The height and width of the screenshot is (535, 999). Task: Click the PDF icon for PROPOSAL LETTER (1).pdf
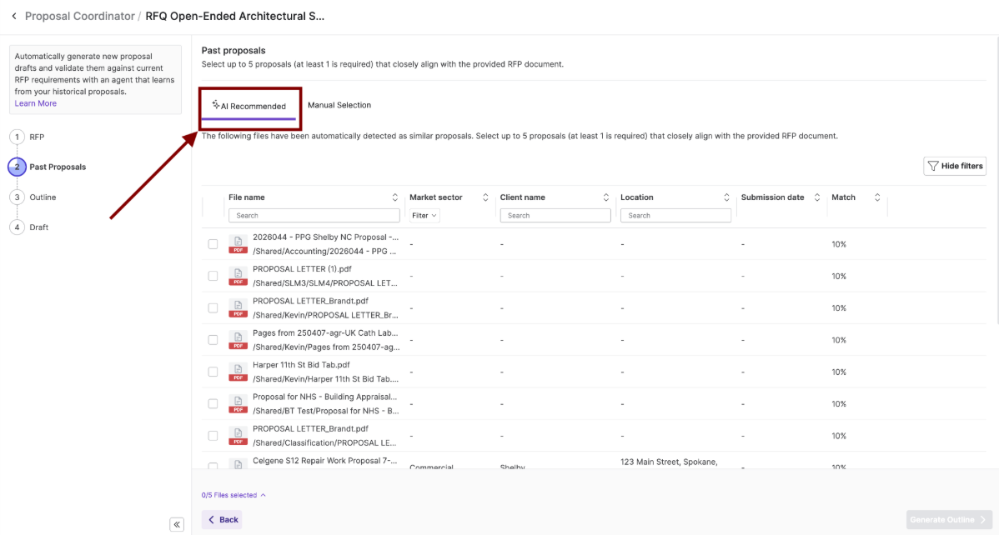click(238, 276)
